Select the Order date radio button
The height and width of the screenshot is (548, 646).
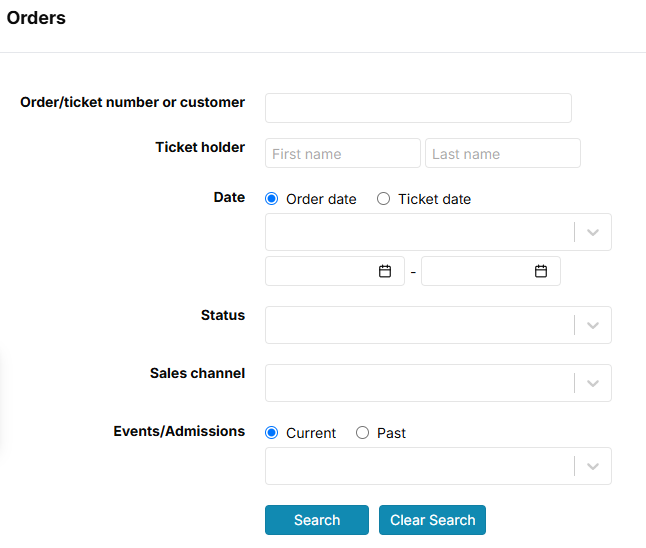[272, 199]
